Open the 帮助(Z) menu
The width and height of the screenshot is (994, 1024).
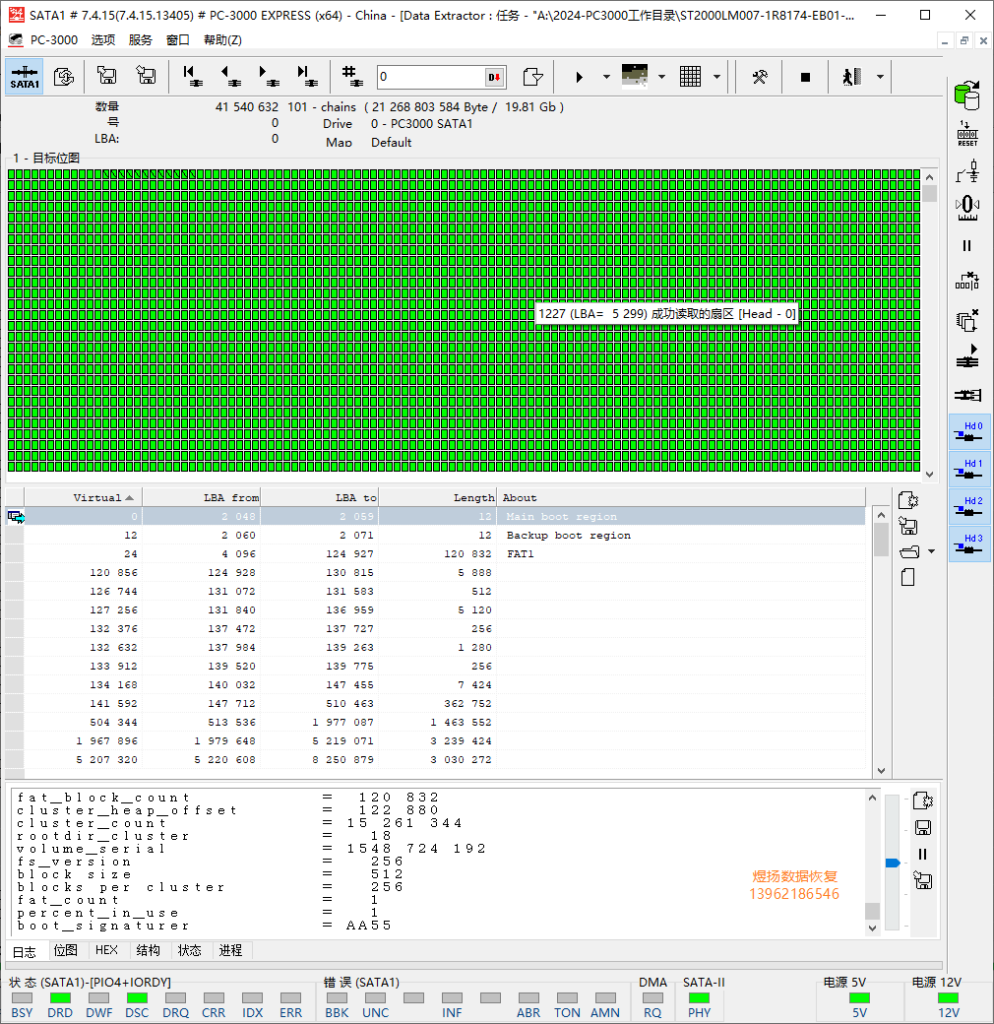pyautogui.click(x=223, y=40)
